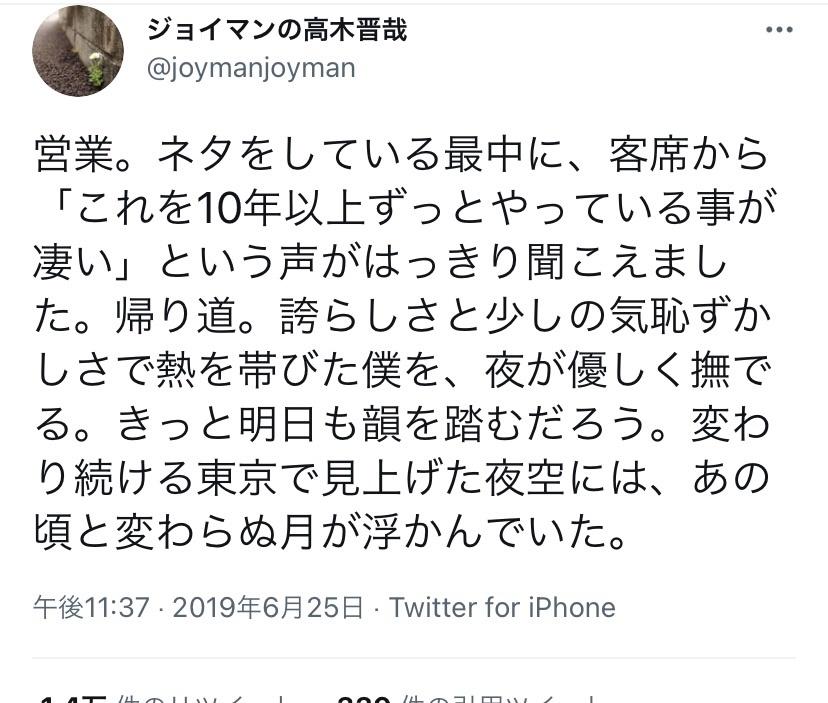Open the Twitter for iPhone source link
This screenshot has height=703, width=828.
click(502, 607)
